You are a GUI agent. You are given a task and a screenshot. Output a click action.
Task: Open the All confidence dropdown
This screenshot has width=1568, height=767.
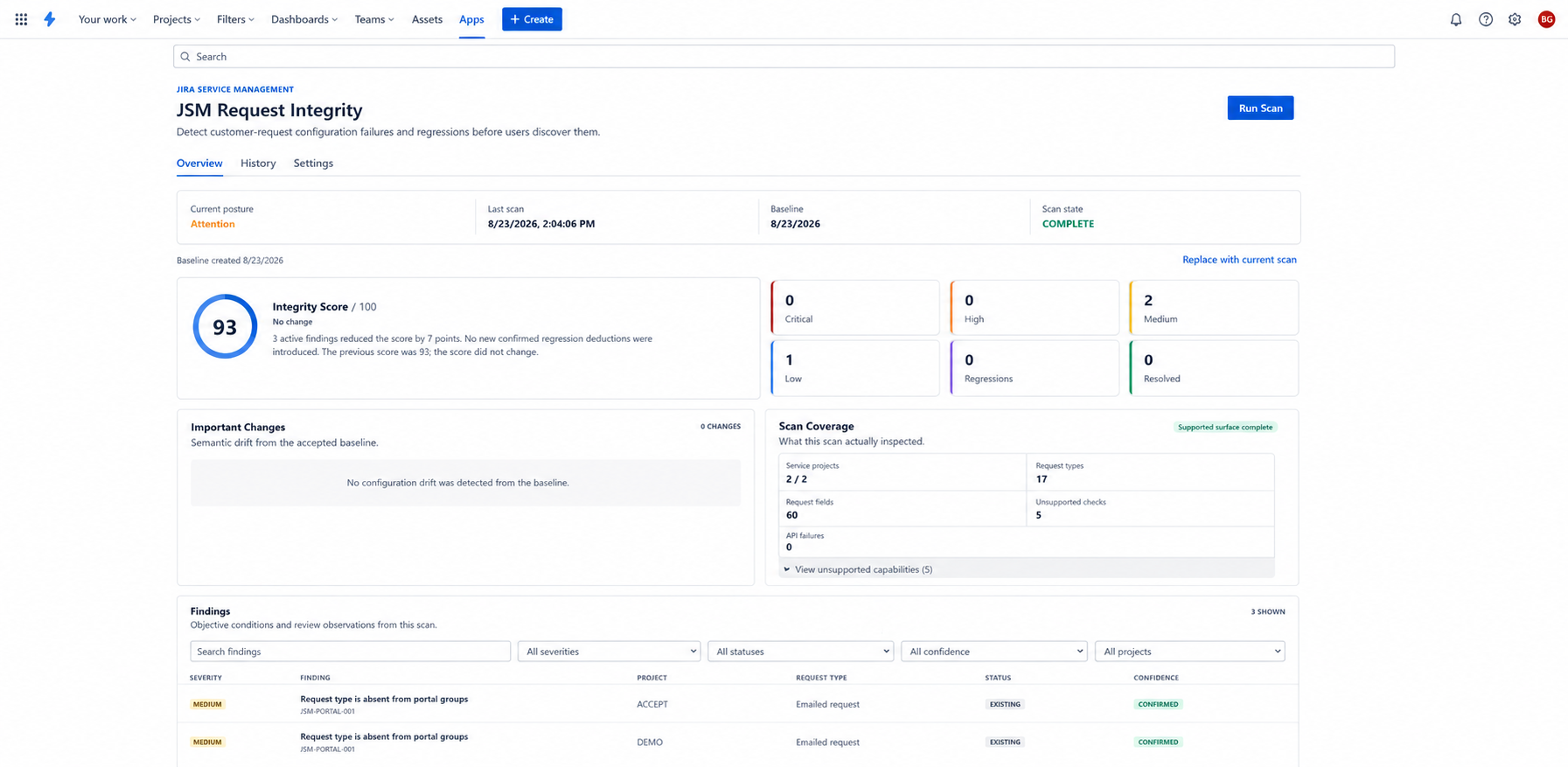pyautogui.click(x=993, y=652)
